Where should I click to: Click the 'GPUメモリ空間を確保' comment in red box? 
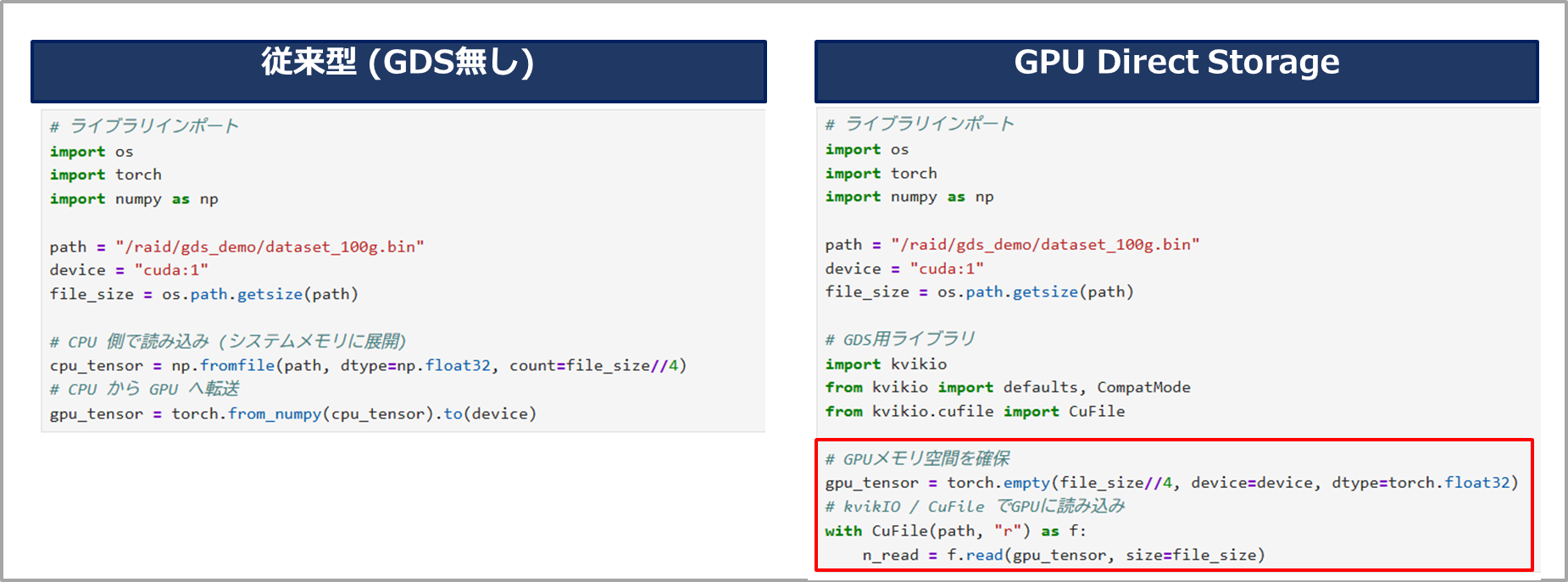pos(917,459)
